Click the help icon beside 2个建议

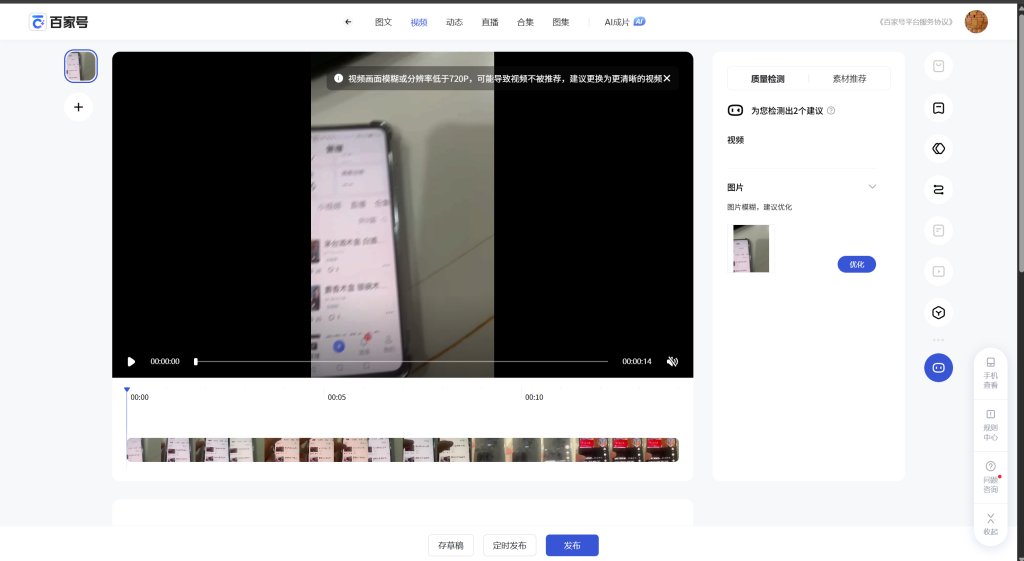[x=831, y=111]
